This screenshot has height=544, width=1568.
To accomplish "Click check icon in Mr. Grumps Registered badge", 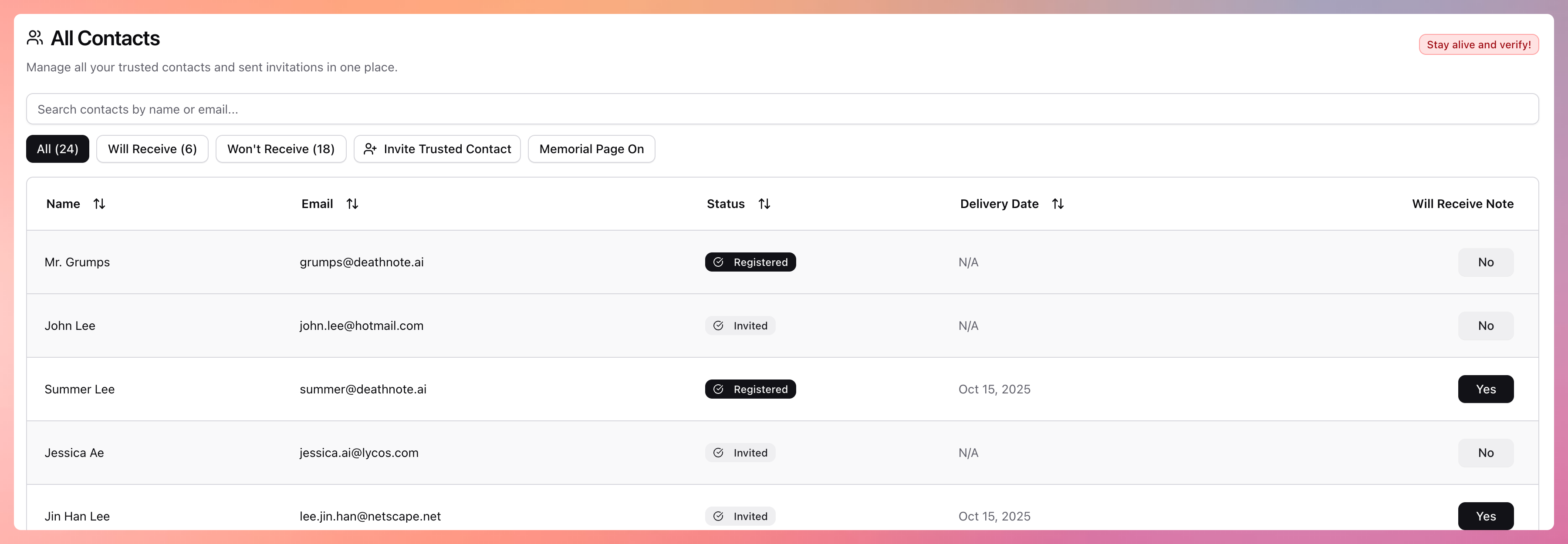I will coord(718,262).
